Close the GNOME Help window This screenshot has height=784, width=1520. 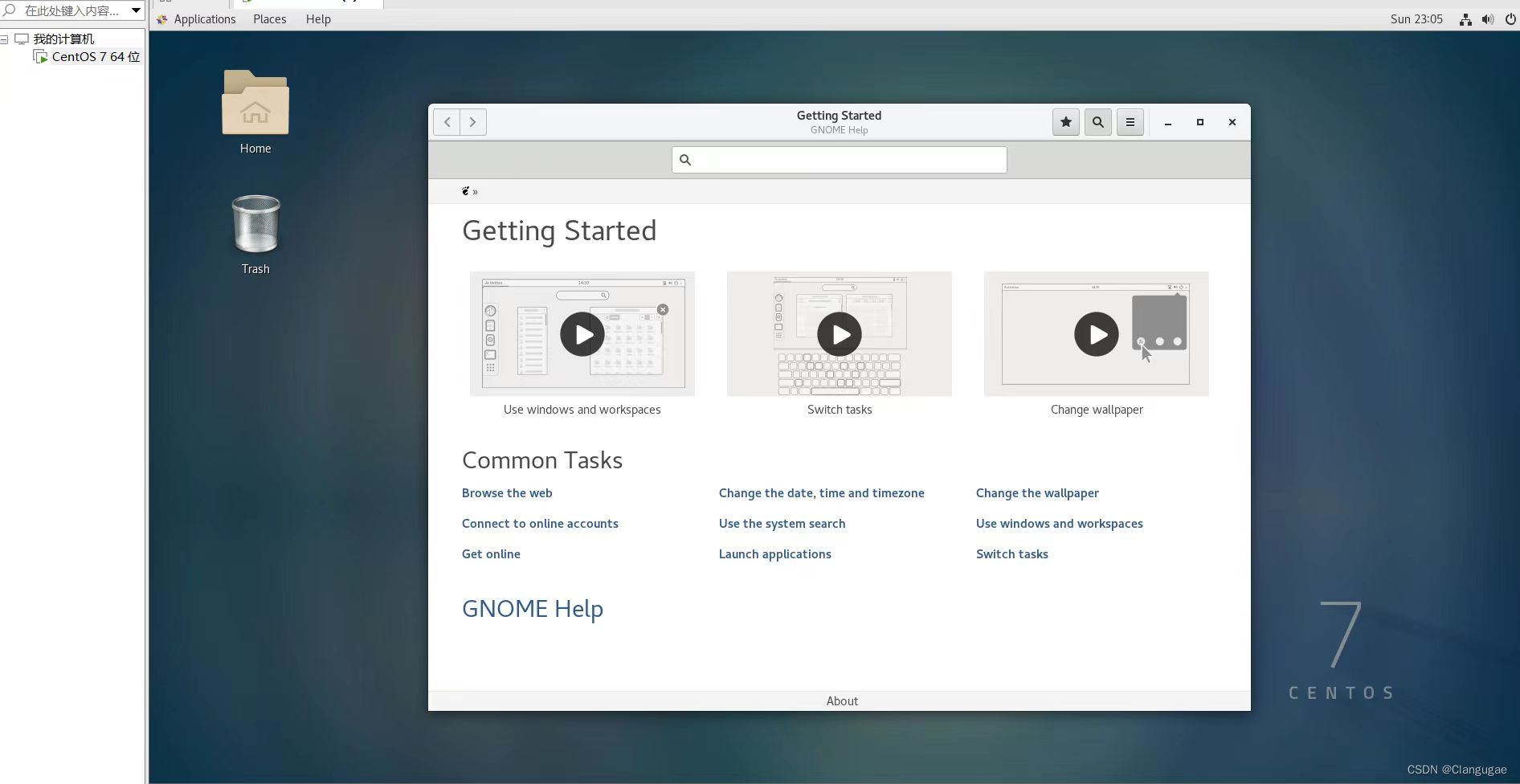tap(1232, 122)
